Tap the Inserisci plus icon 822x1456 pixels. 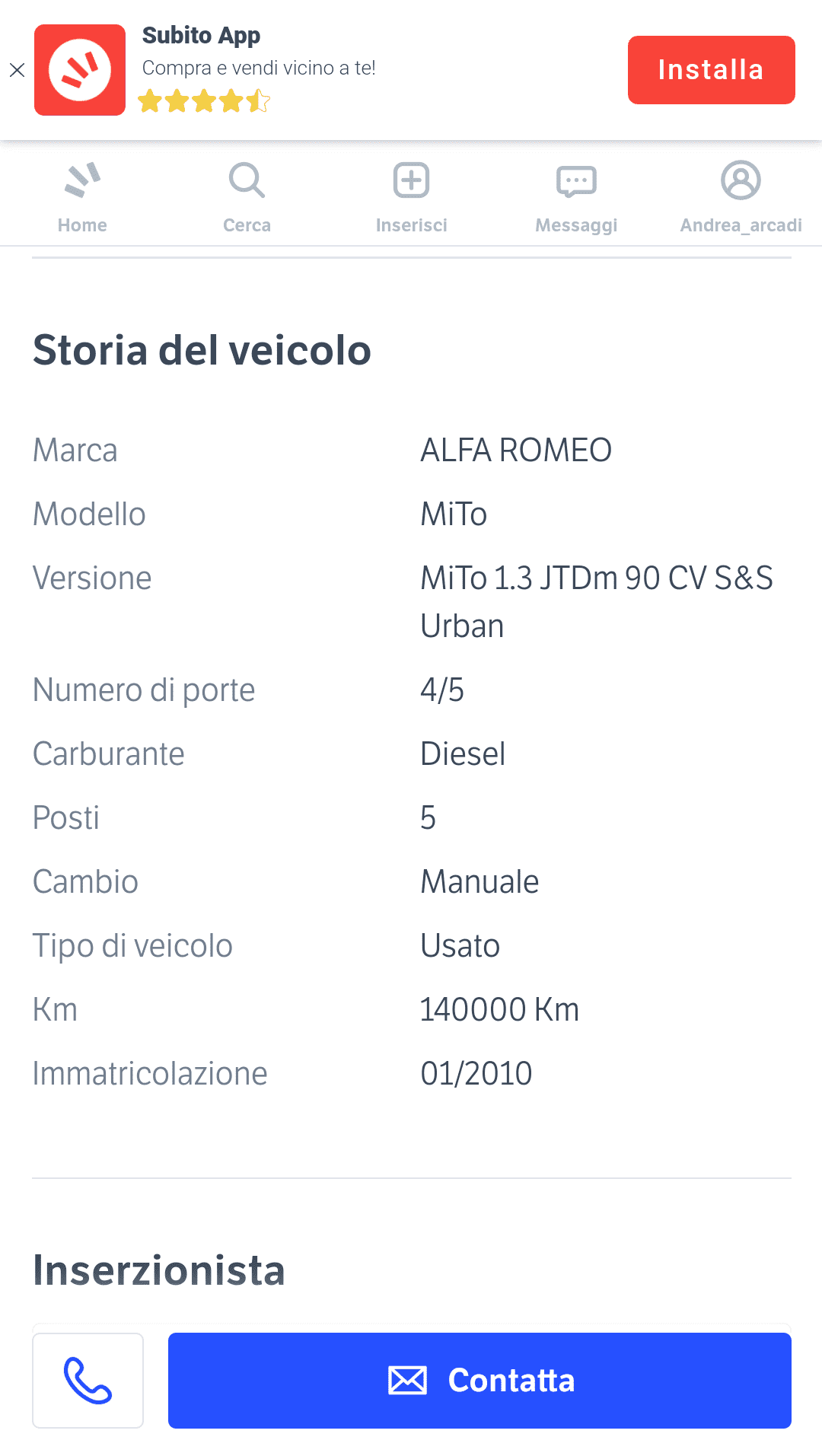click(412, 180)
